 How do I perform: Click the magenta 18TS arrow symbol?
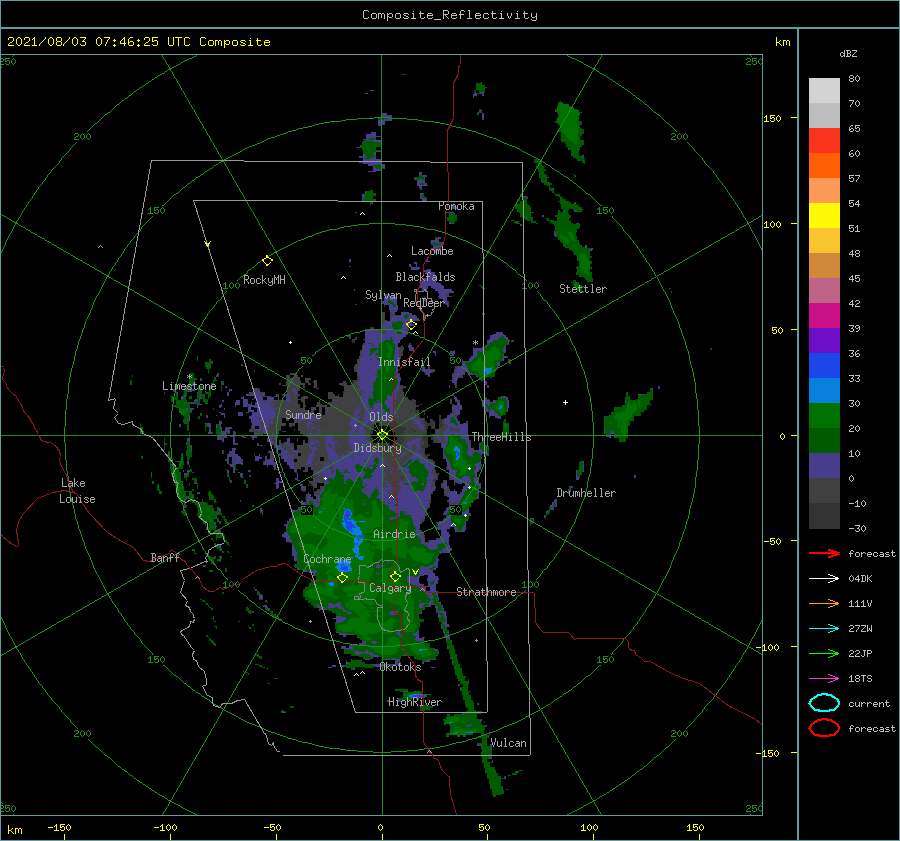tap(824, 679)
